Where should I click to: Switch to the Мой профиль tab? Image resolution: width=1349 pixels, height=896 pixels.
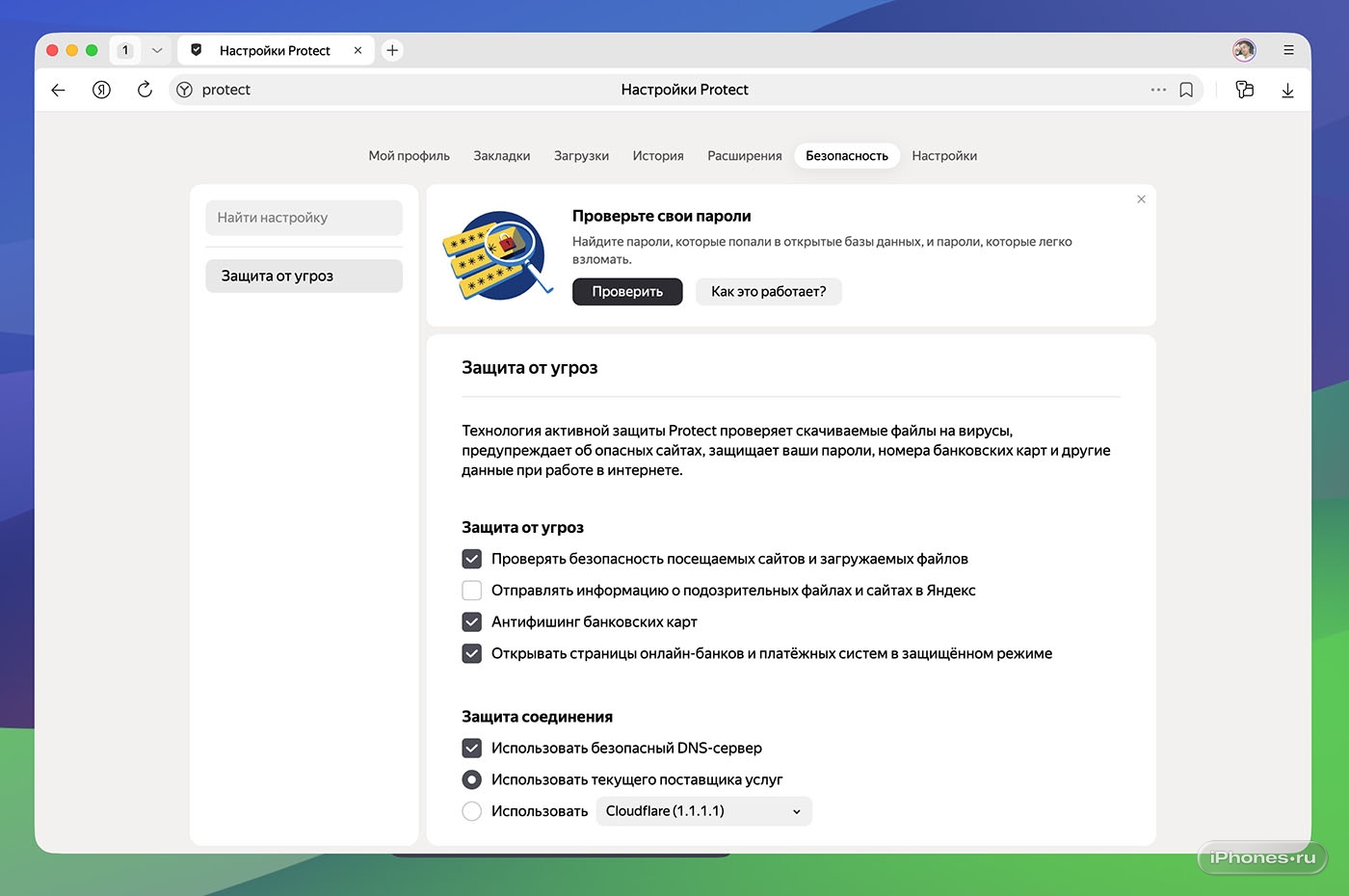coord(410,156)
